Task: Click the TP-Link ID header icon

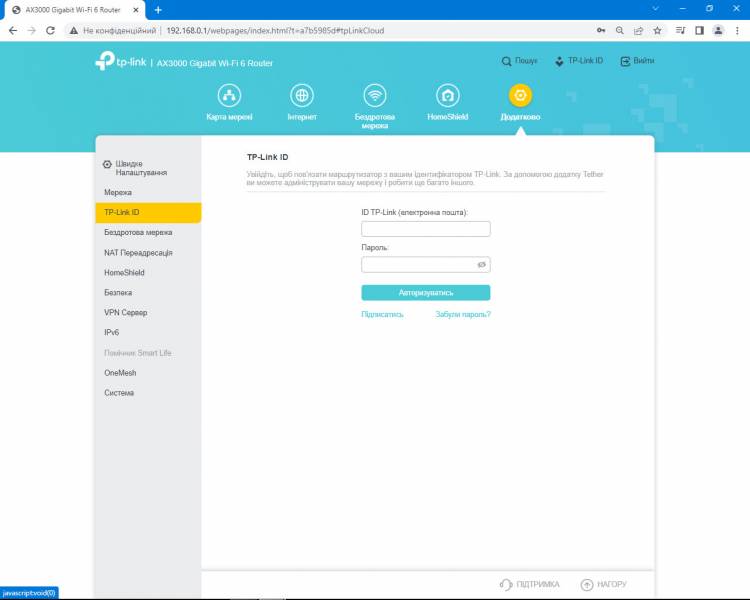Action: [x=559, y=61]
